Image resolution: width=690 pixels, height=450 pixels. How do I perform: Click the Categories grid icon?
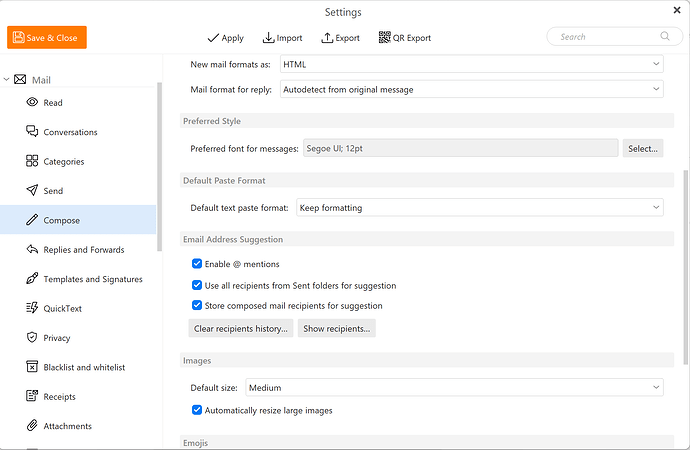point(32,161)
